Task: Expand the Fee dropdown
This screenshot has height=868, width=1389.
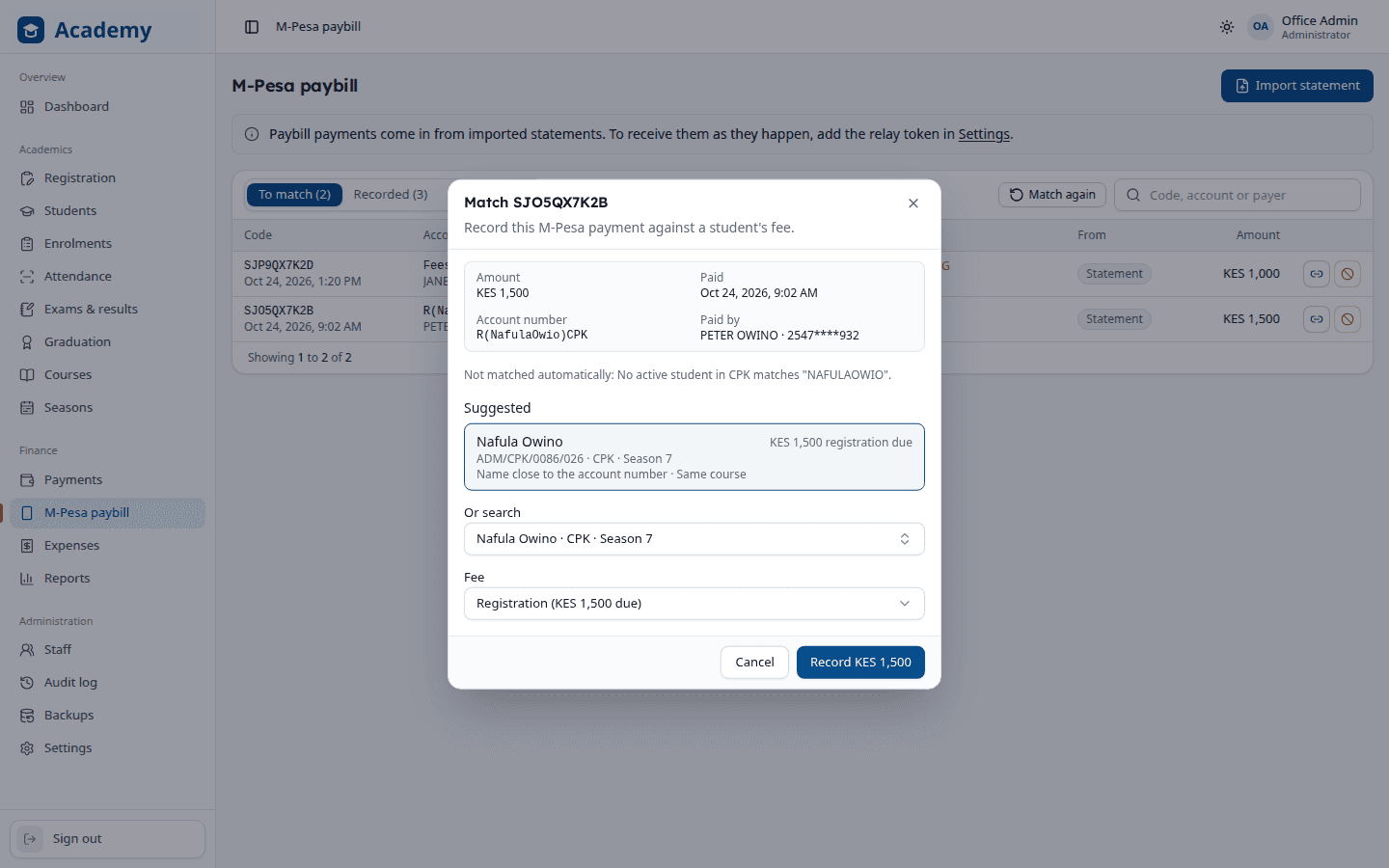Action: pos(694,604)
